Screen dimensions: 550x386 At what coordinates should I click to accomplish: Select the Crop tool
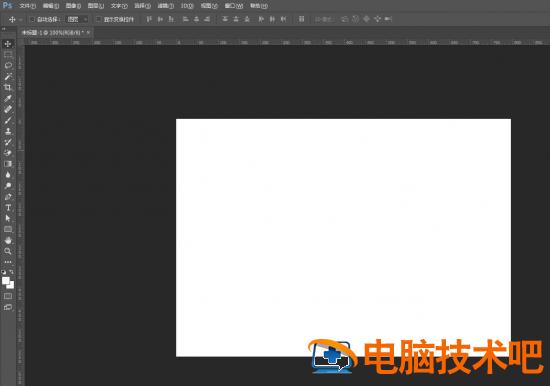(x=8, y=87)
